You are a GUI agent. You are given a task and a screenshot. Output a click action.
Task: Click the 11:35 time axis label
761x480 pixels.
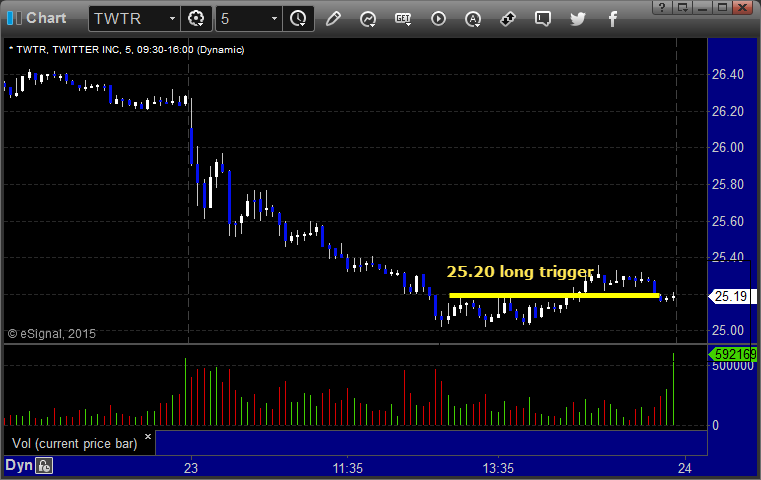click(347, 468)
